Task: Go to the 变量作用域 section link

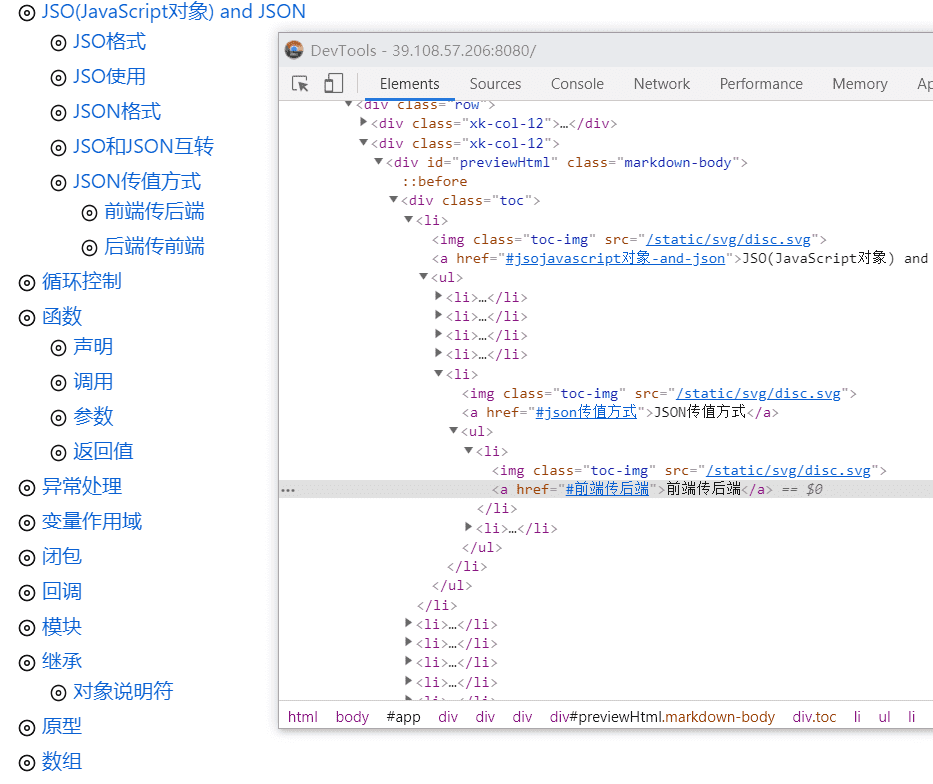Action: (x=92, y=522)
